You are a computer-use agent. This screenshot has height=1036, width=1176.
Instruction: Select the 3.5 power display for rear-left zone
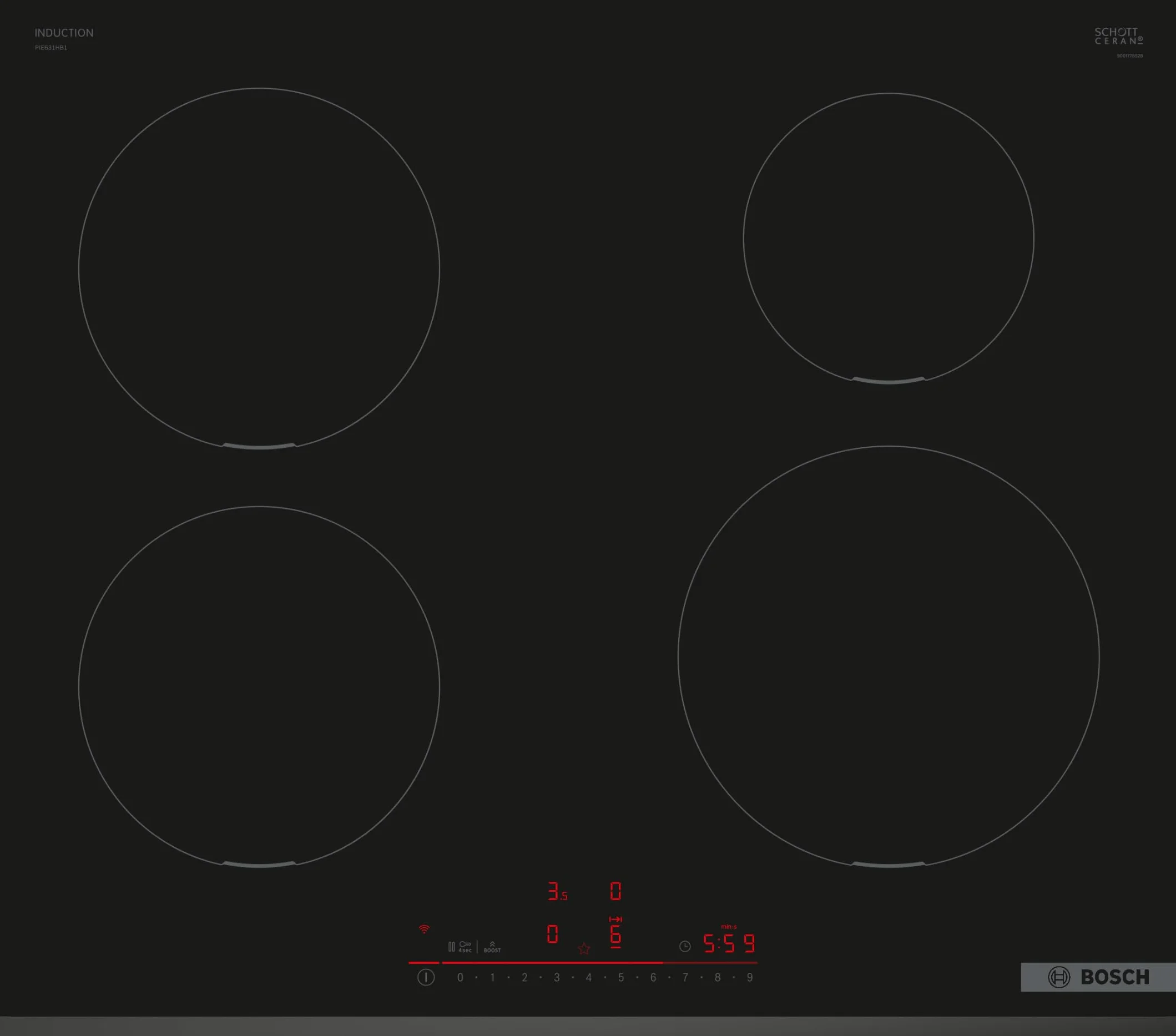[557, 891]
